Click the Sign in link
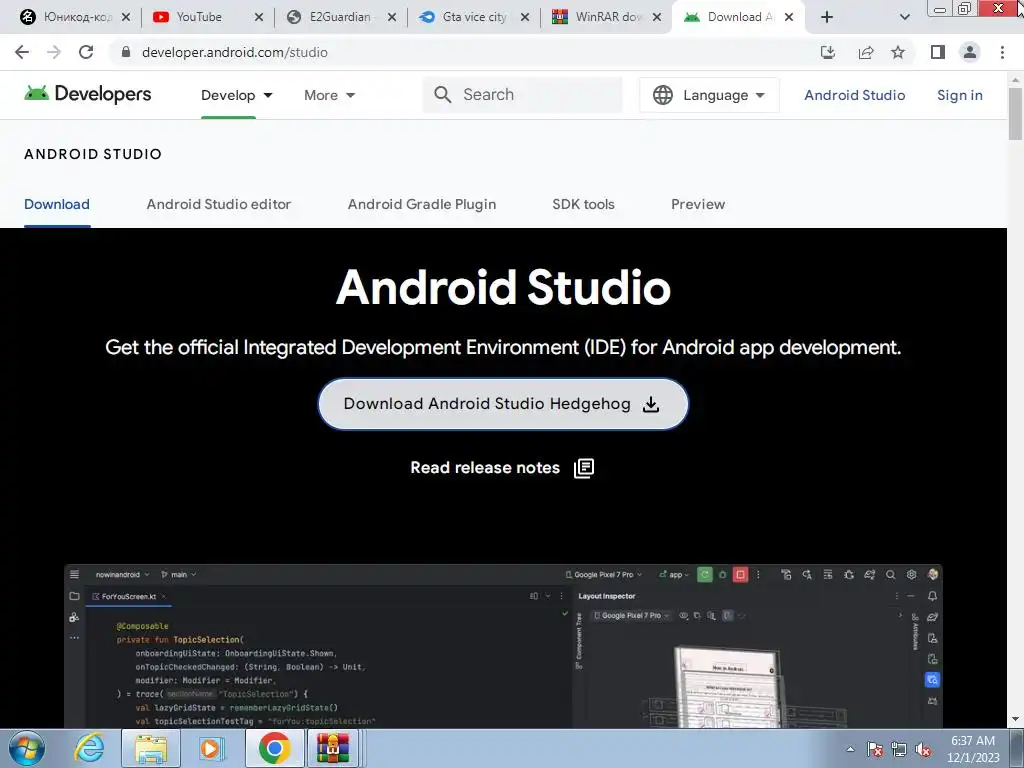Screen dimensions: 1024x768 coord(959,95)
